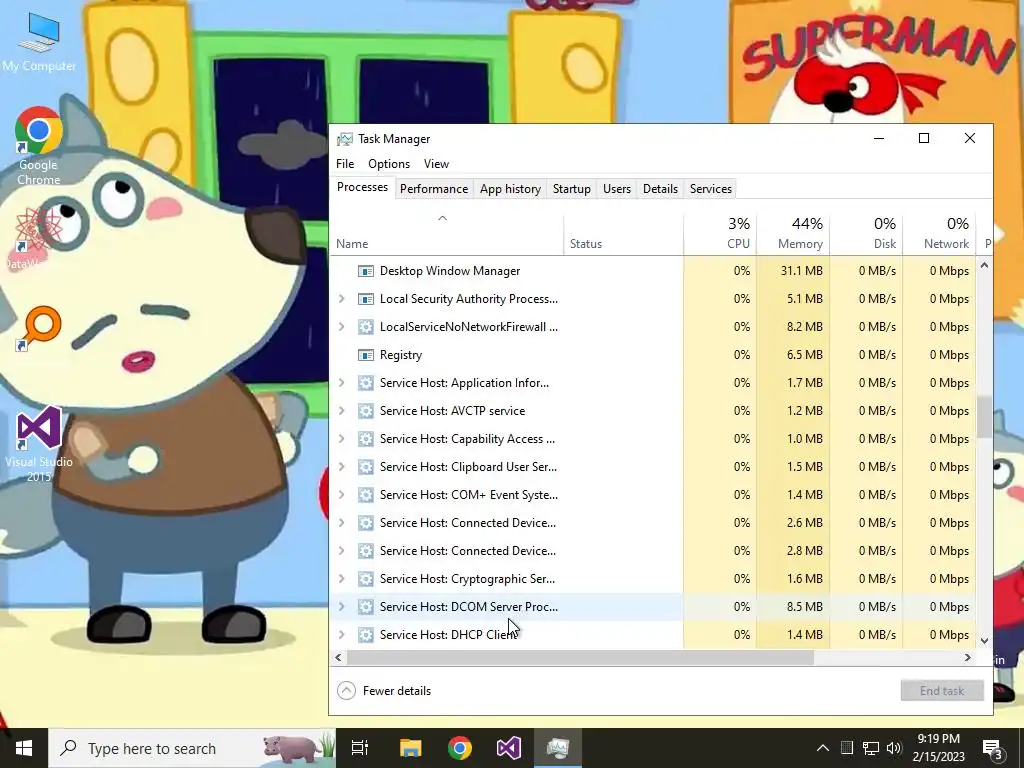Screen dimensions: 1024x768
Task: Click the Service Host Cryptographic Services gear icon
Action: click(366, 579)
